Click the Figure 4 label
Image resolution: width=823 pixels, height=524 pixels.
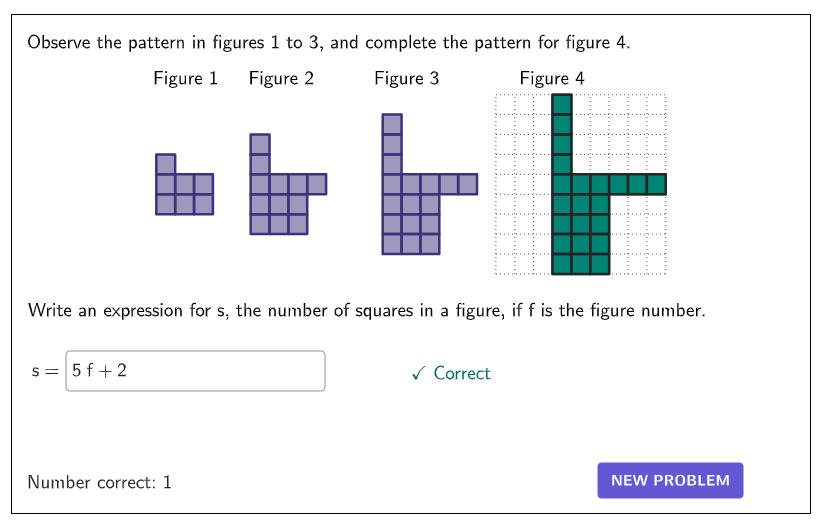(552, 78)
